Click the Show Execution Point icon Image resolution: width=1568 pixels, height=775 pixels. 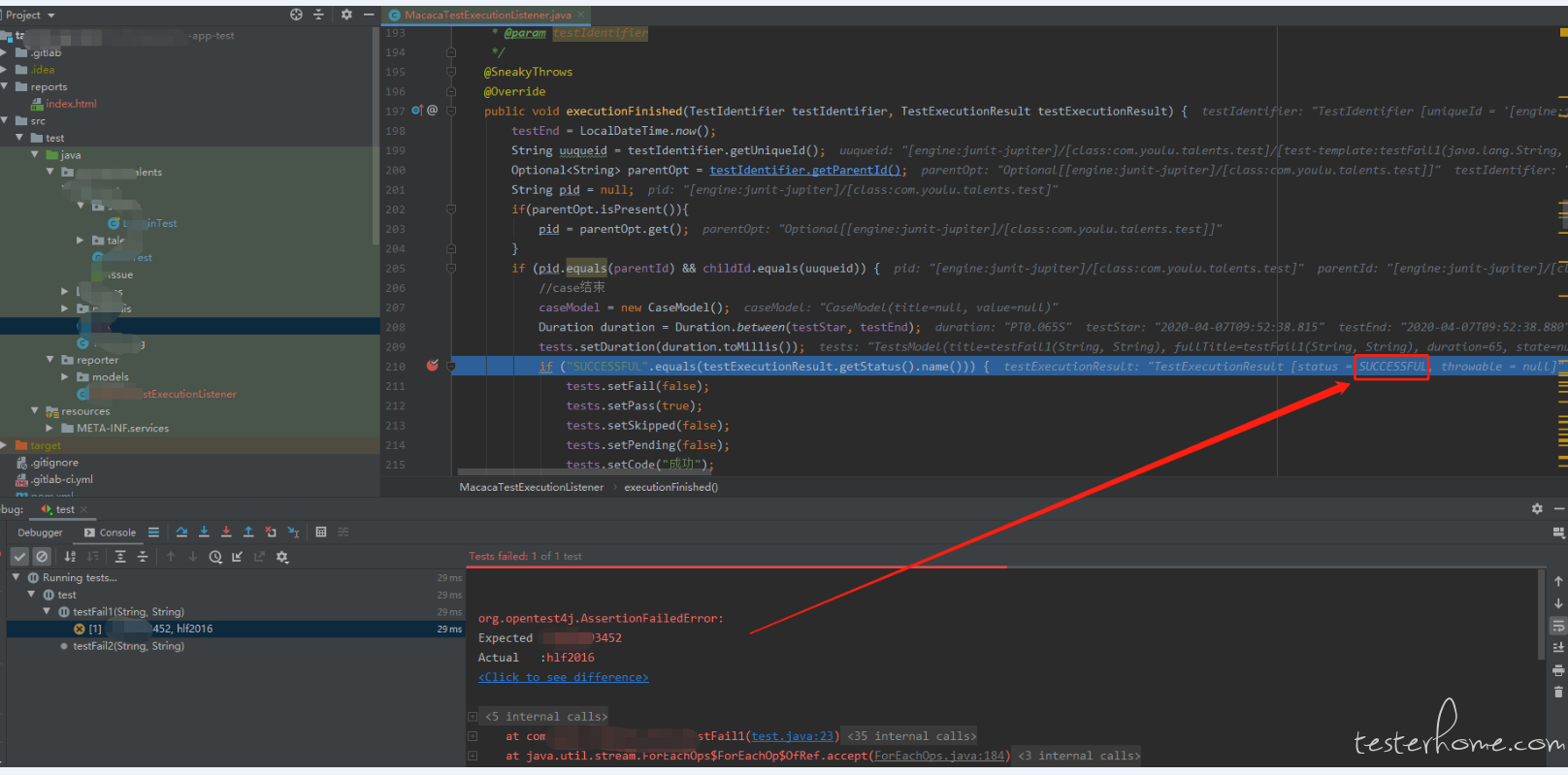click(x=153, y=532)
